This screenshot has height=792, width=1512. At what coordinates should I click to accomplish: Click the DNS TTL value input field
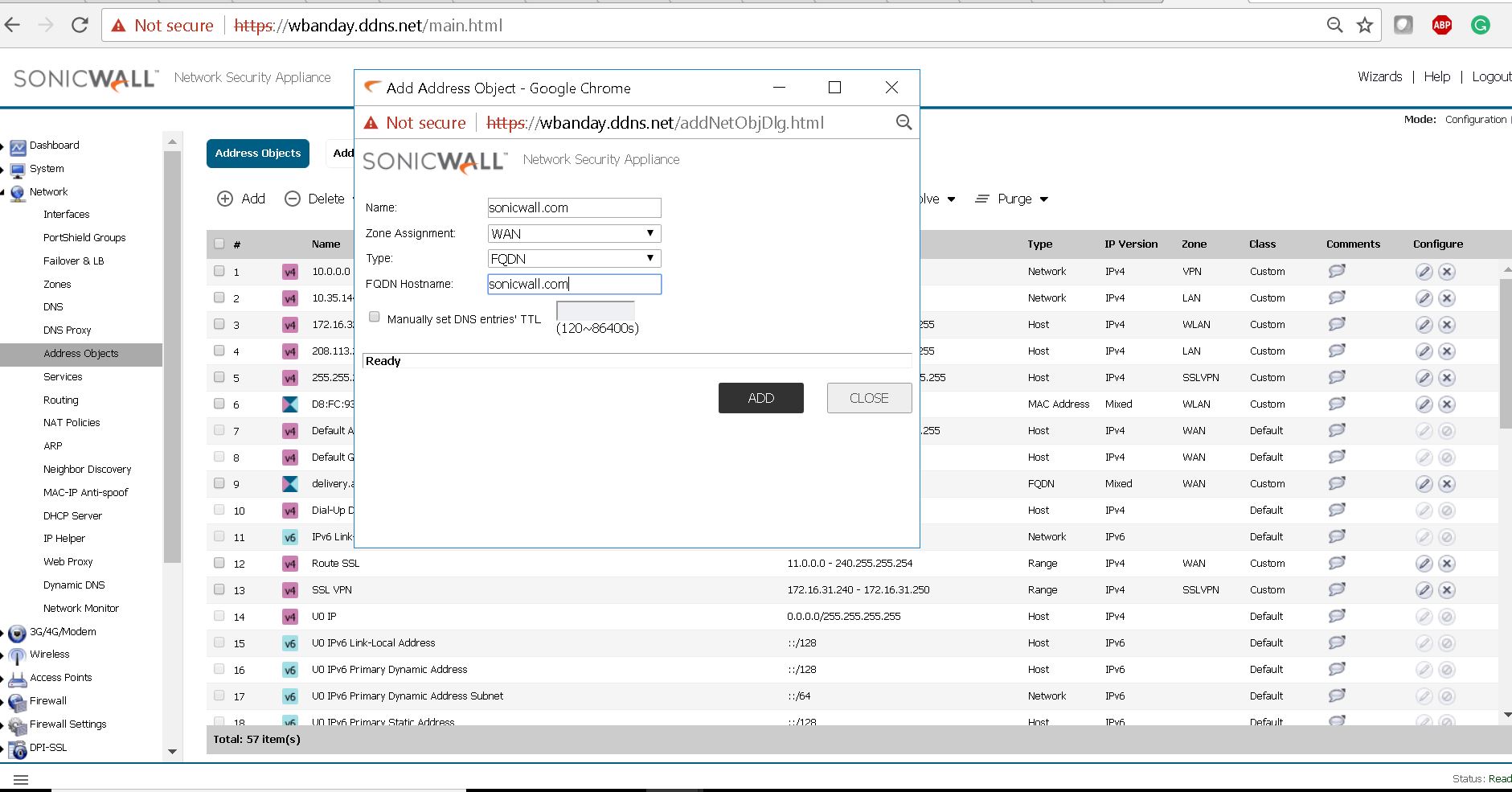[x=596, y=310]
